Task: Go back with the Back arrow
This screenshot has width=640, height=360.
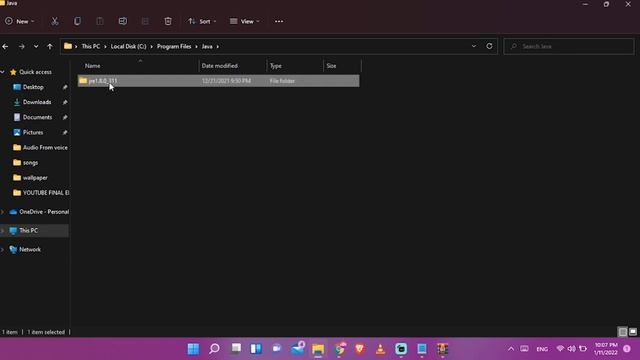Action: (5, 47)
